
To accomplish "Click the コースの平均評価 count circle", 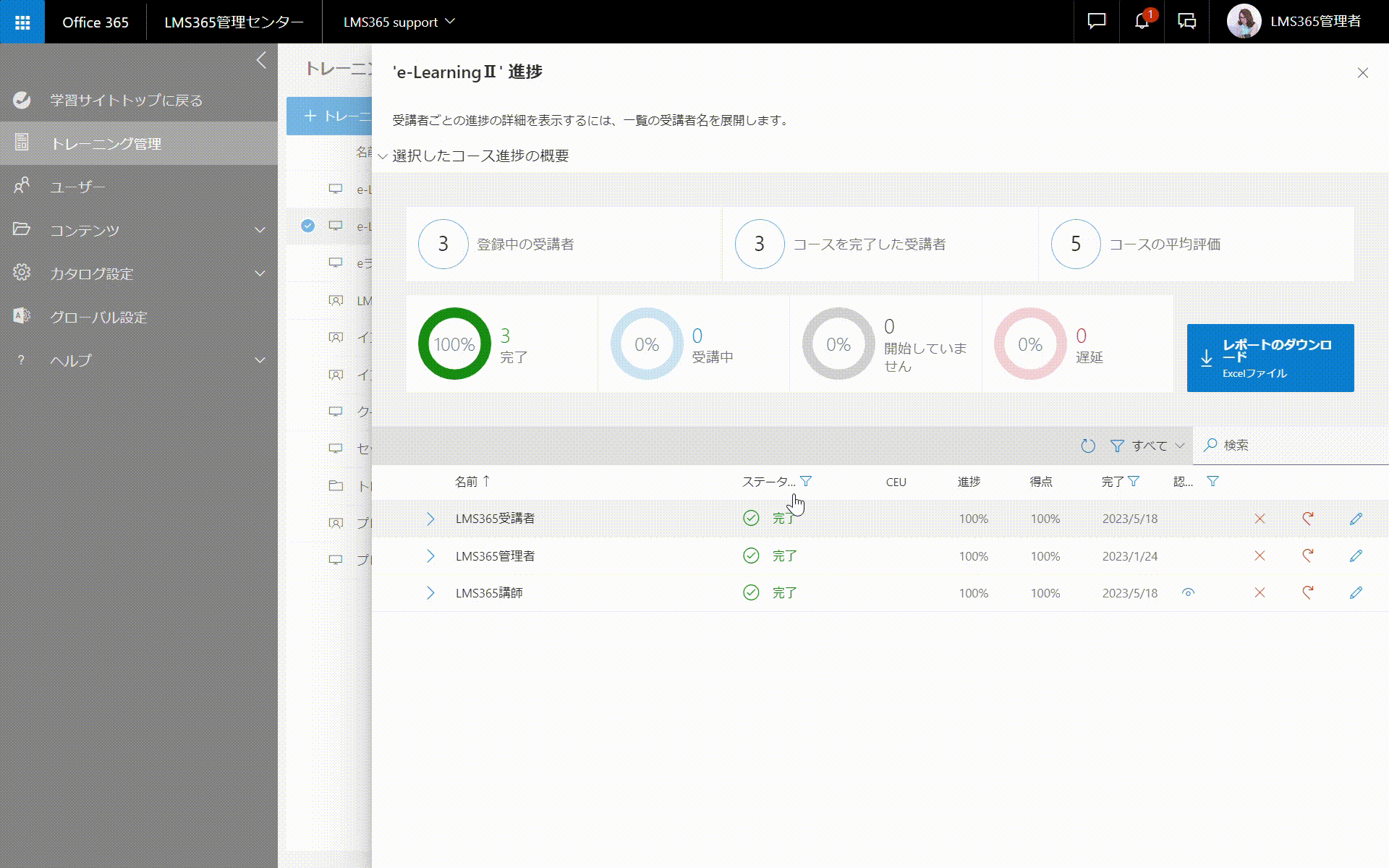I will [1076, 244].
